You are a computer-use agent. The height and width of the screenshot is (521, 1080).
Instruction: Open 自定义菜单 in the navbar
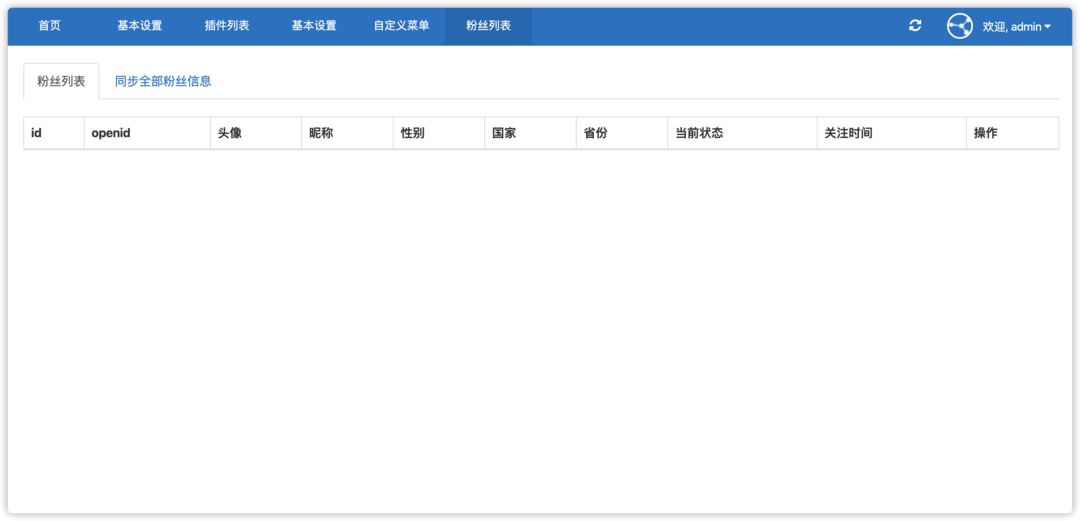click(401, 26)
